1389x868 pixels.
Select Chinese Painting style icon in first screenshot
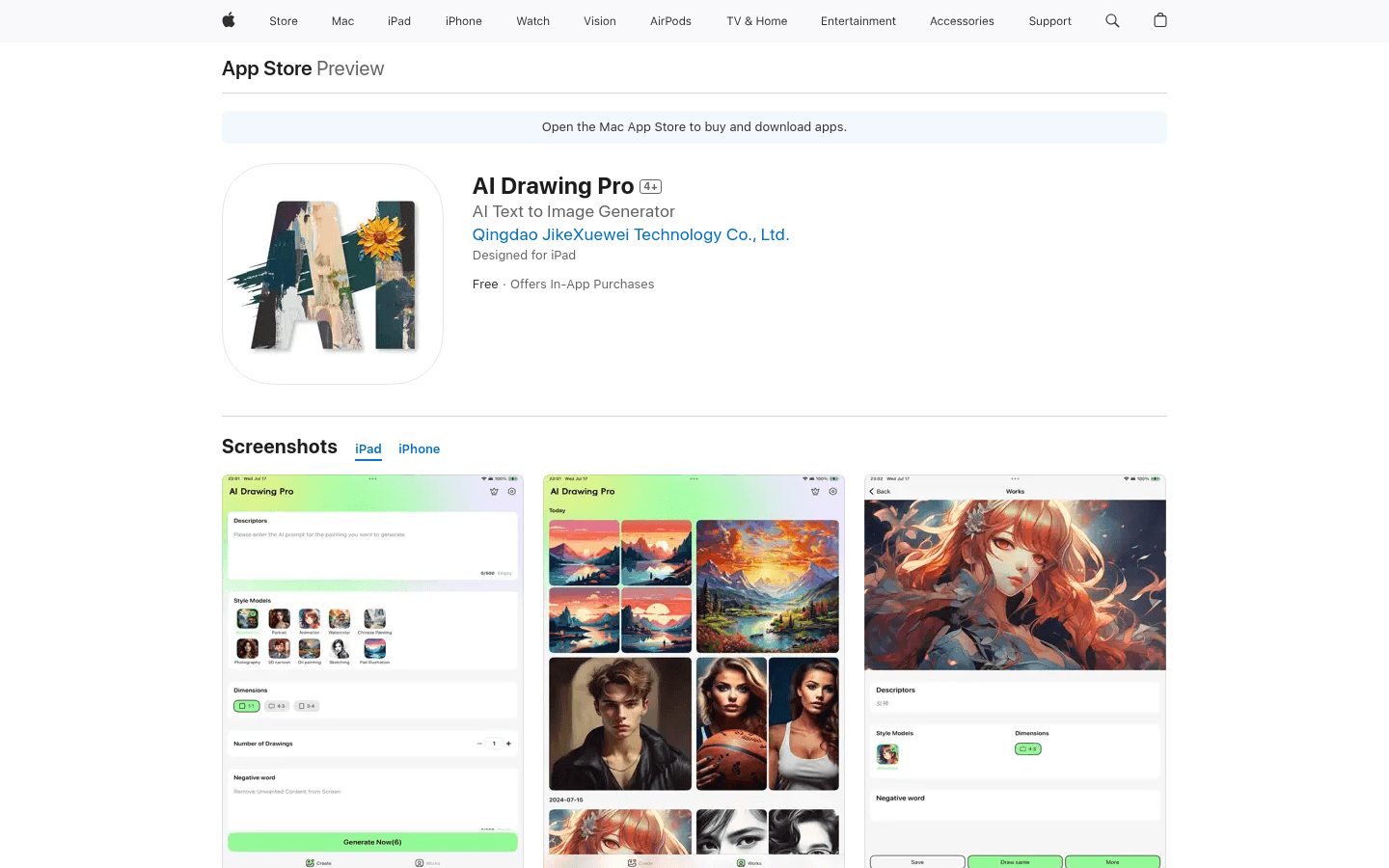coord(374,619)
